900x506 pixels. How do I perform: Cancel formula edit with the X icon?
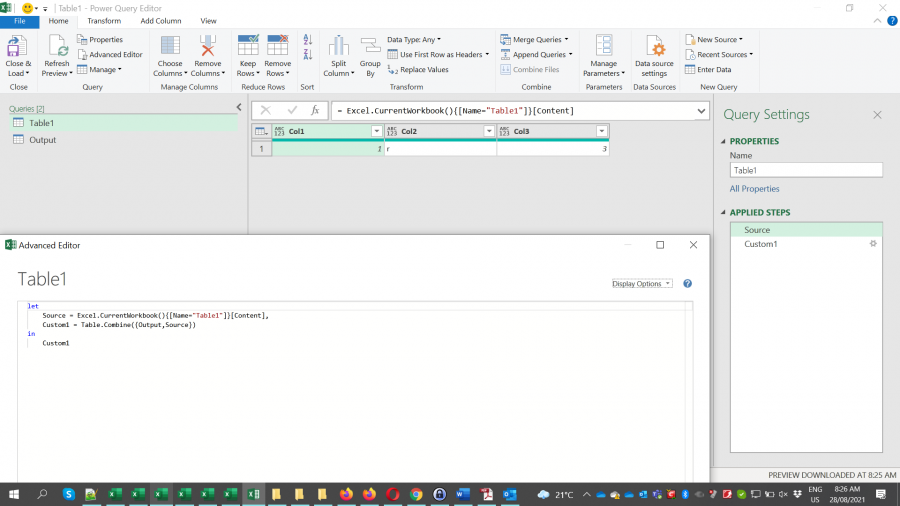[265, 110]
